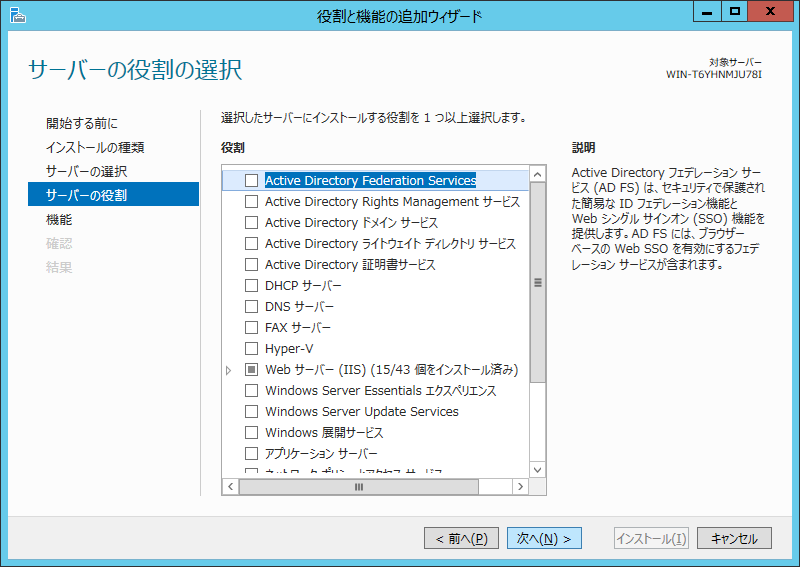Screen dimensions: 800x567
Task: Click the vertical scrollbar thumb in role list
Action: click(x=538, y=283)
